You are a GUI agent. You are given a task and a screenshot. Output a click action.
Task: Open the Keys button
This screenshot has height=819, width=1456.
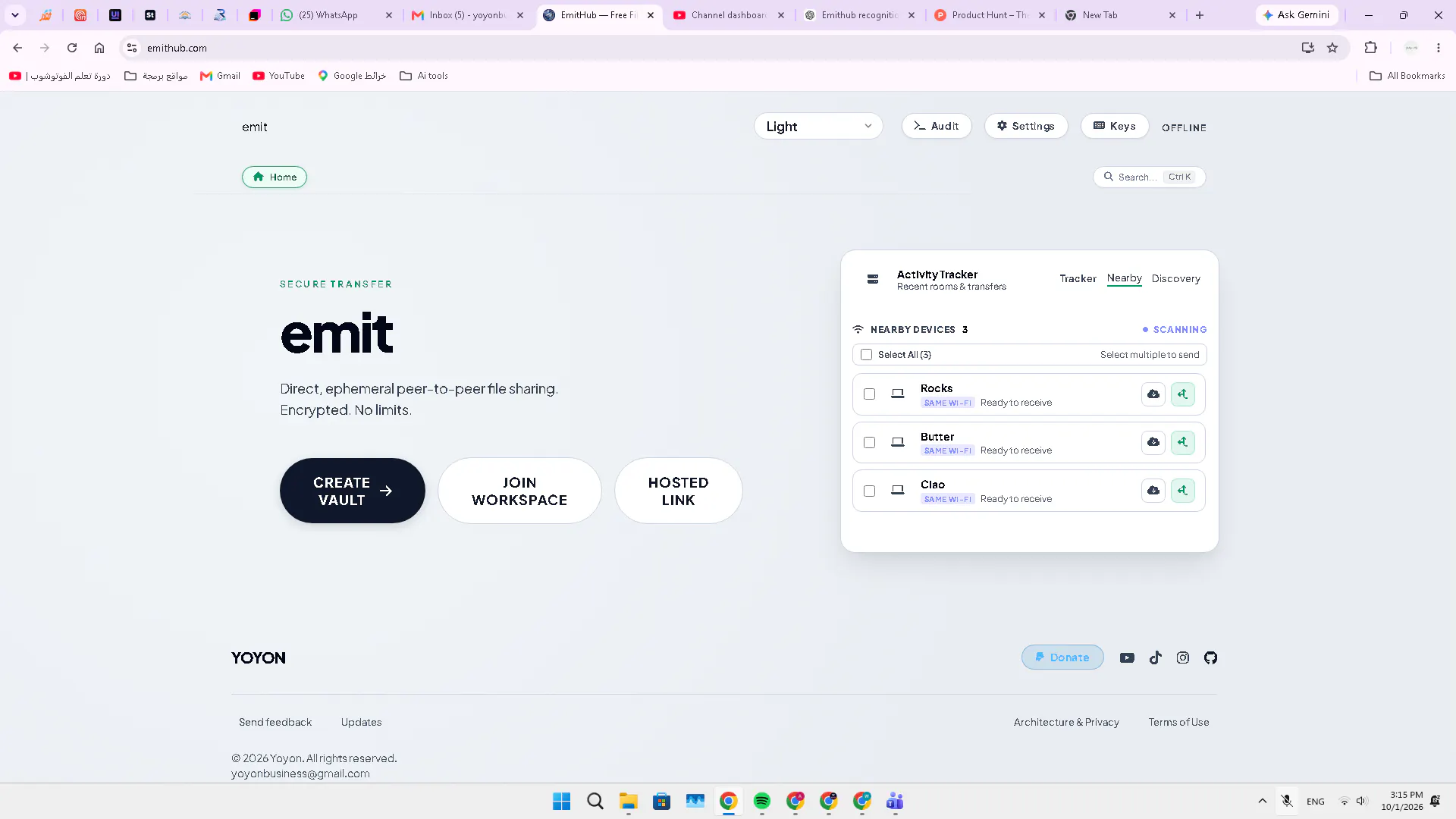click(1115, 126)
